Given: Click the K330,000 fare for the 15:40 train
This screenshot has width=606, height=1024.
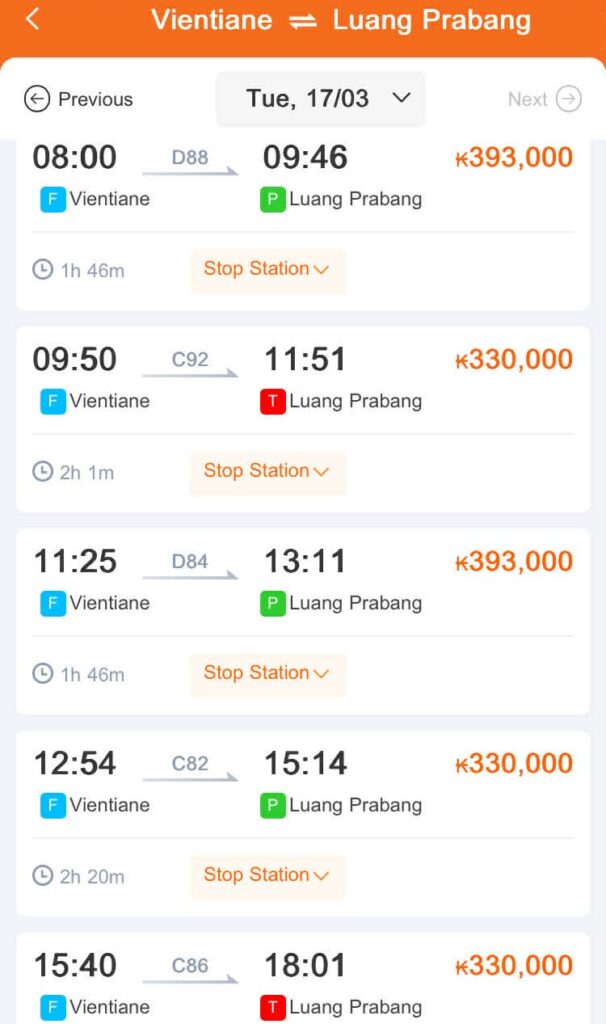Looking at the screenshot, I should pyautogui.click(x=512, y=966).
